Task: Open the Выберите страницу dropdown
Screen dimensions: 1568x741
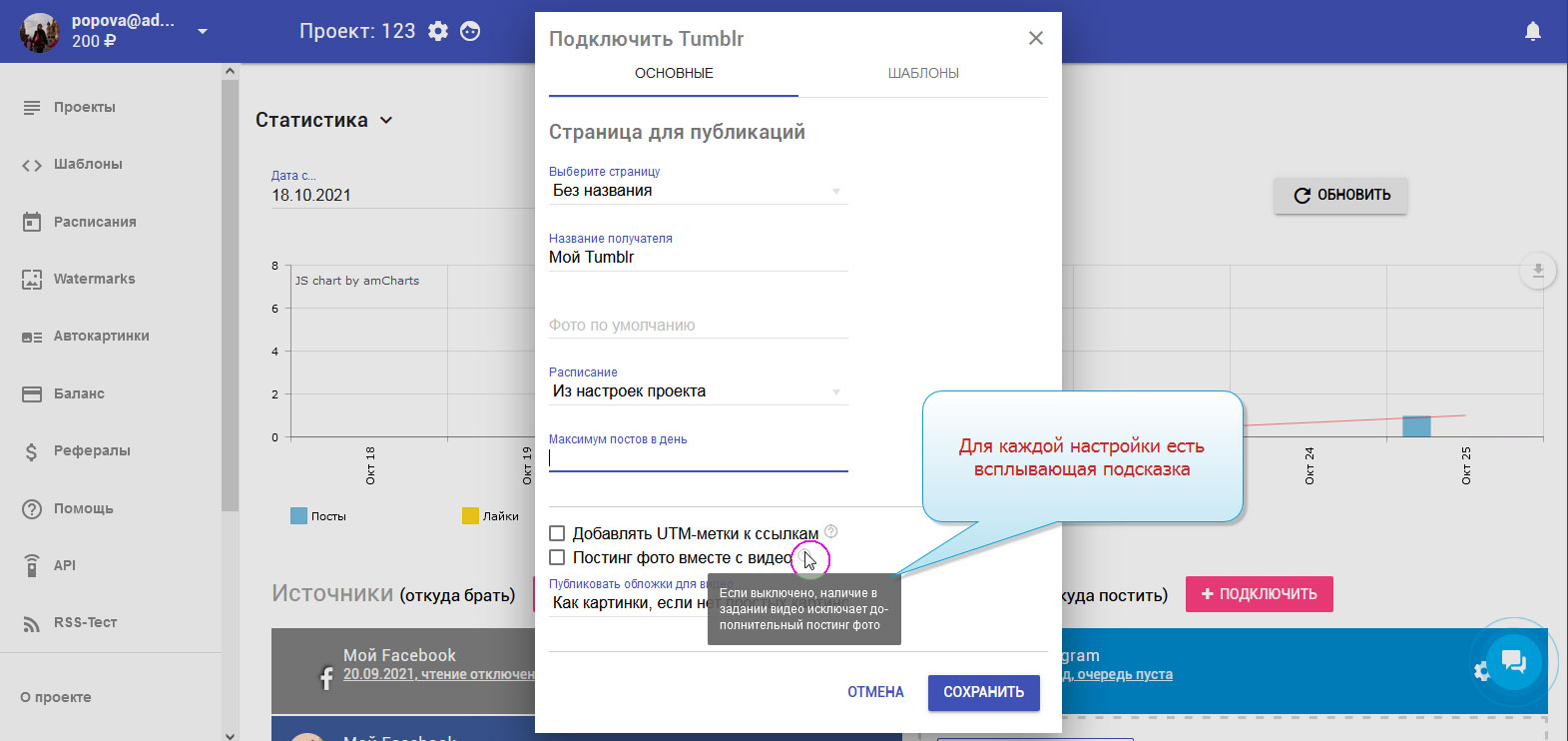Action: 698,191
